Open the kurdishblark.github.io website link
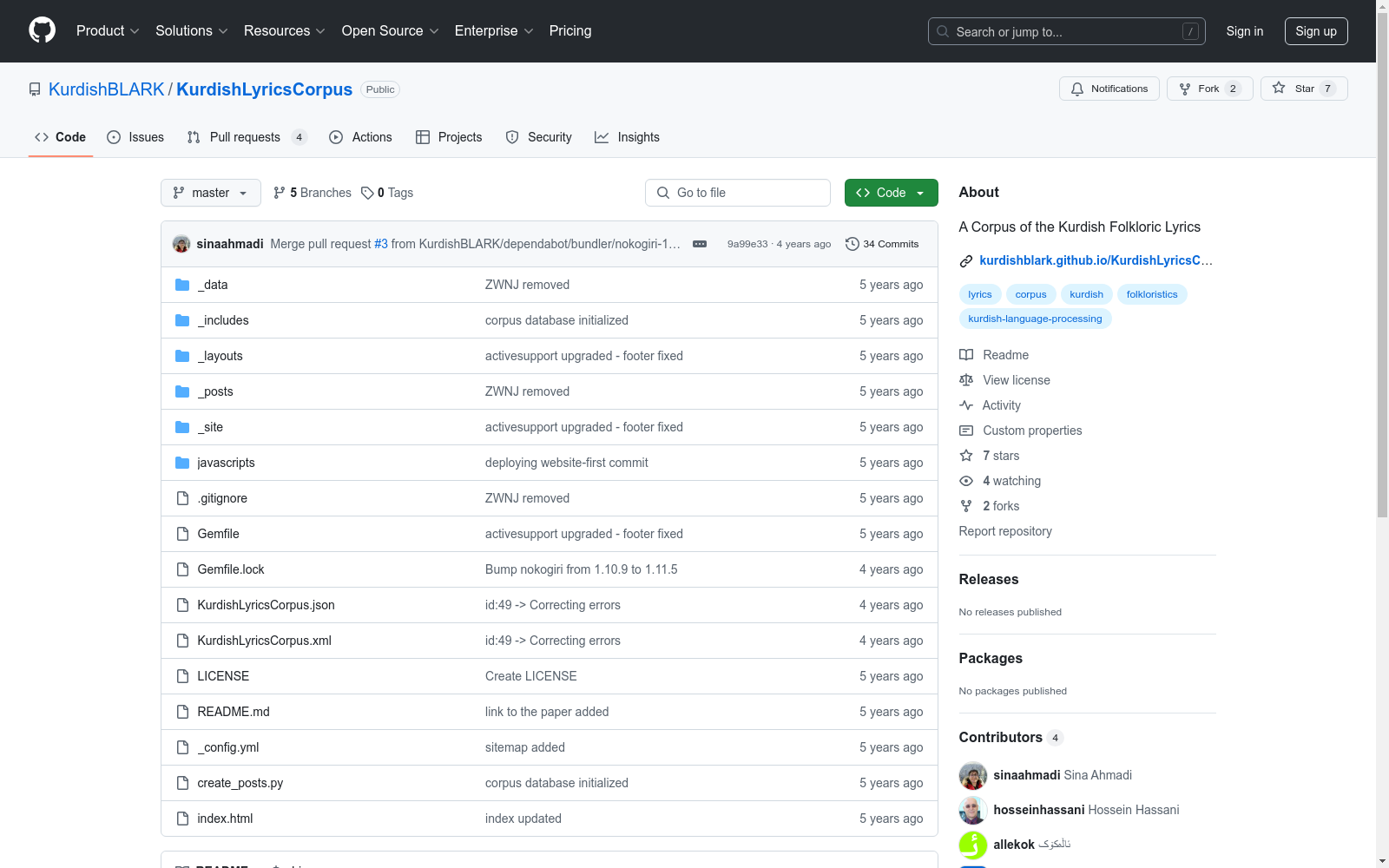This screenshot has width=1389, height=868. point(1096,260)
